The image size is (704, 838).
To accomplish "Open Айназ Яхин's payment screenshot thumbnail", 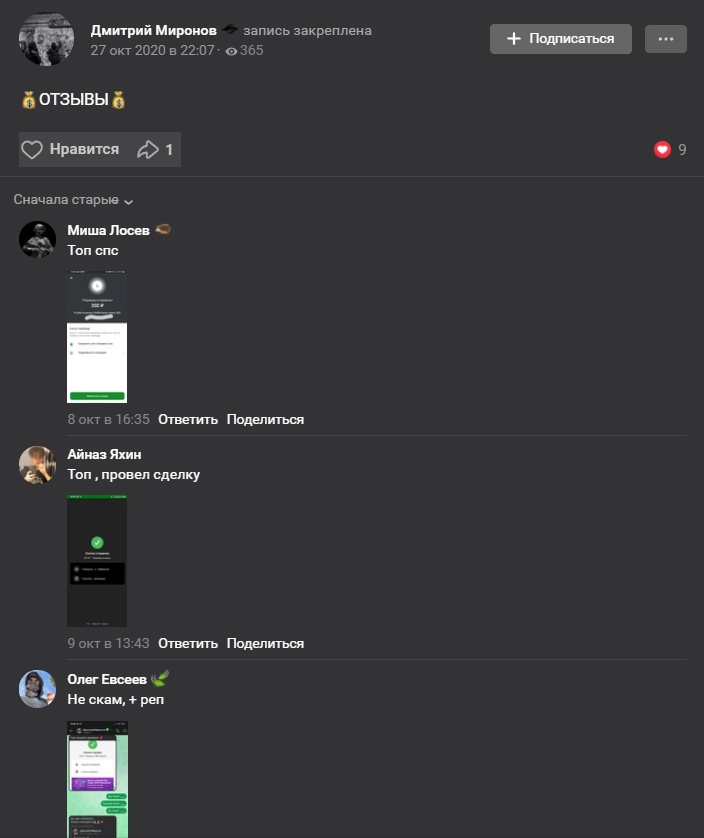I will tap(97, 561).
